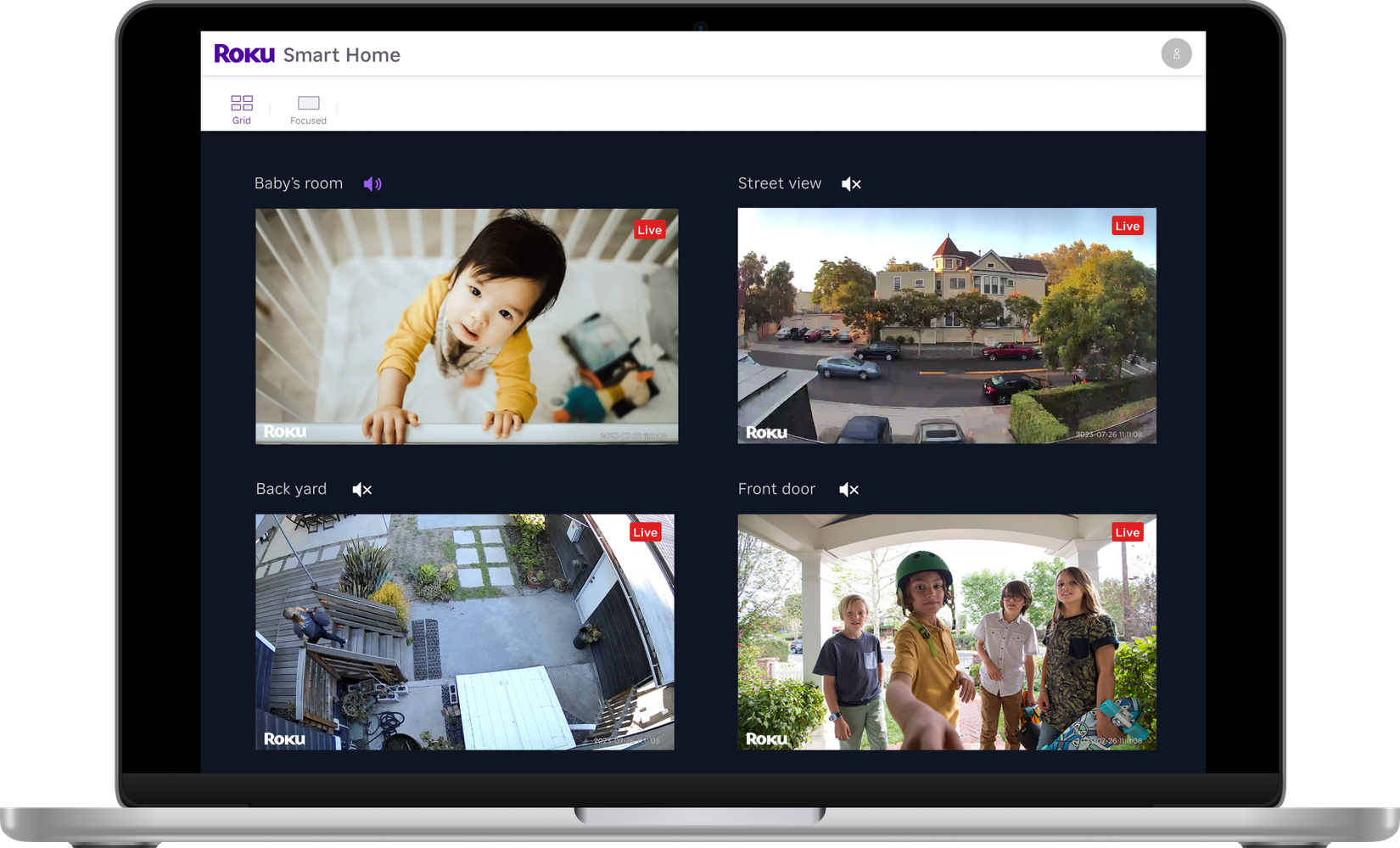Click the Baby's room camera title
This screenshot has width=1400, height=848.
click(299, 183)
